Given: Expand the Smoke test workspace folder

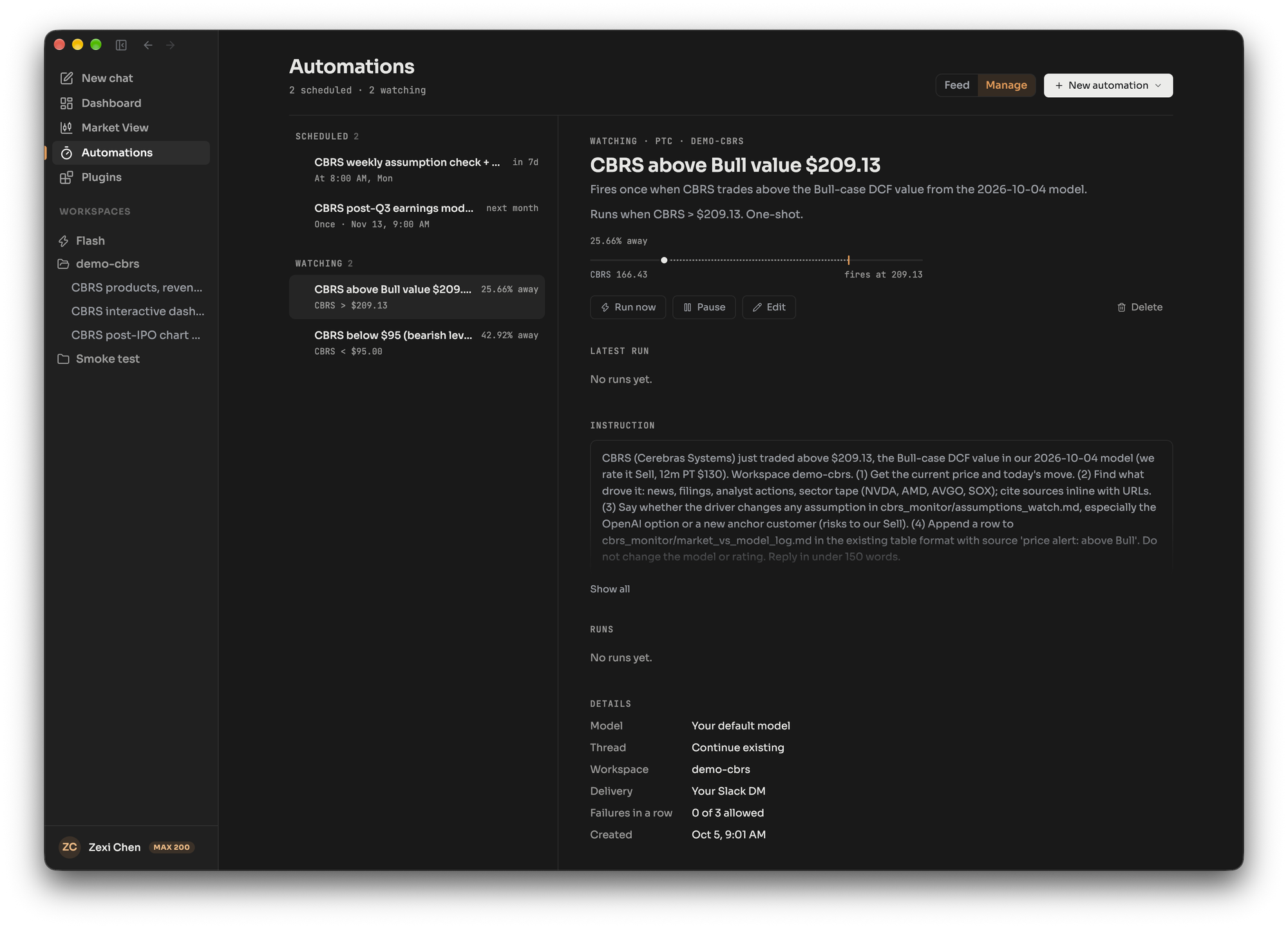Looking at the screenshot, I should tap(131, 359).
